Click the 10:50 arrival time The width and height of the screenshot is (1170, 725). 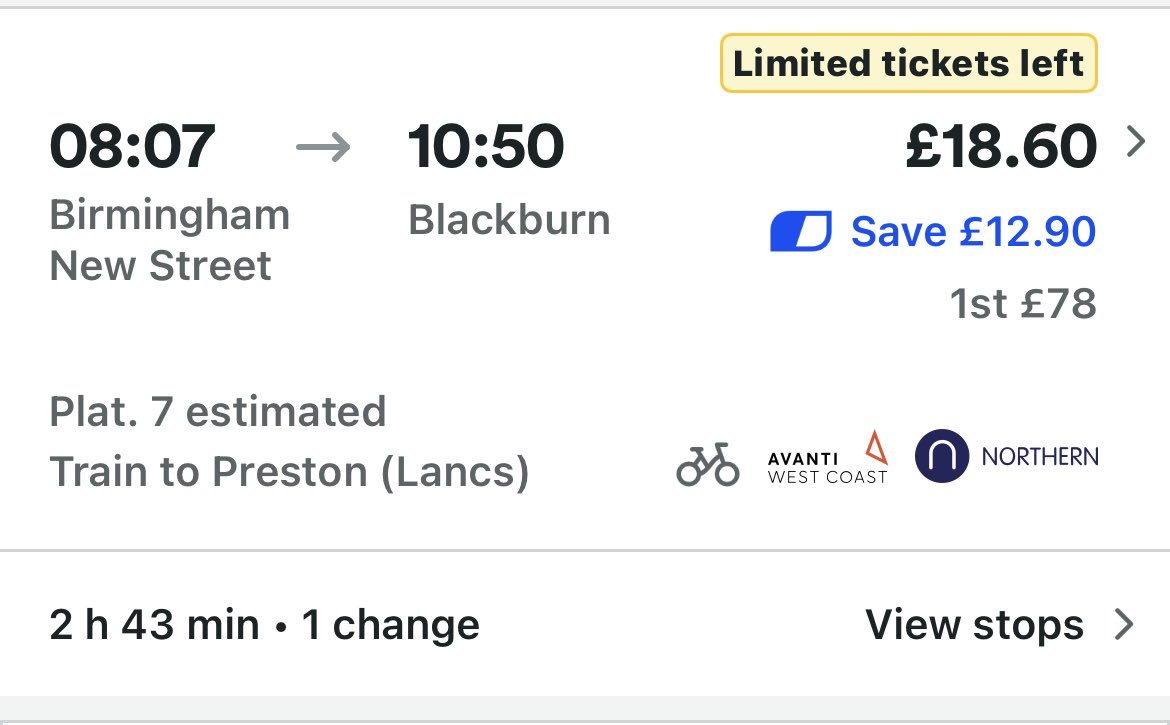pos(486,146)
